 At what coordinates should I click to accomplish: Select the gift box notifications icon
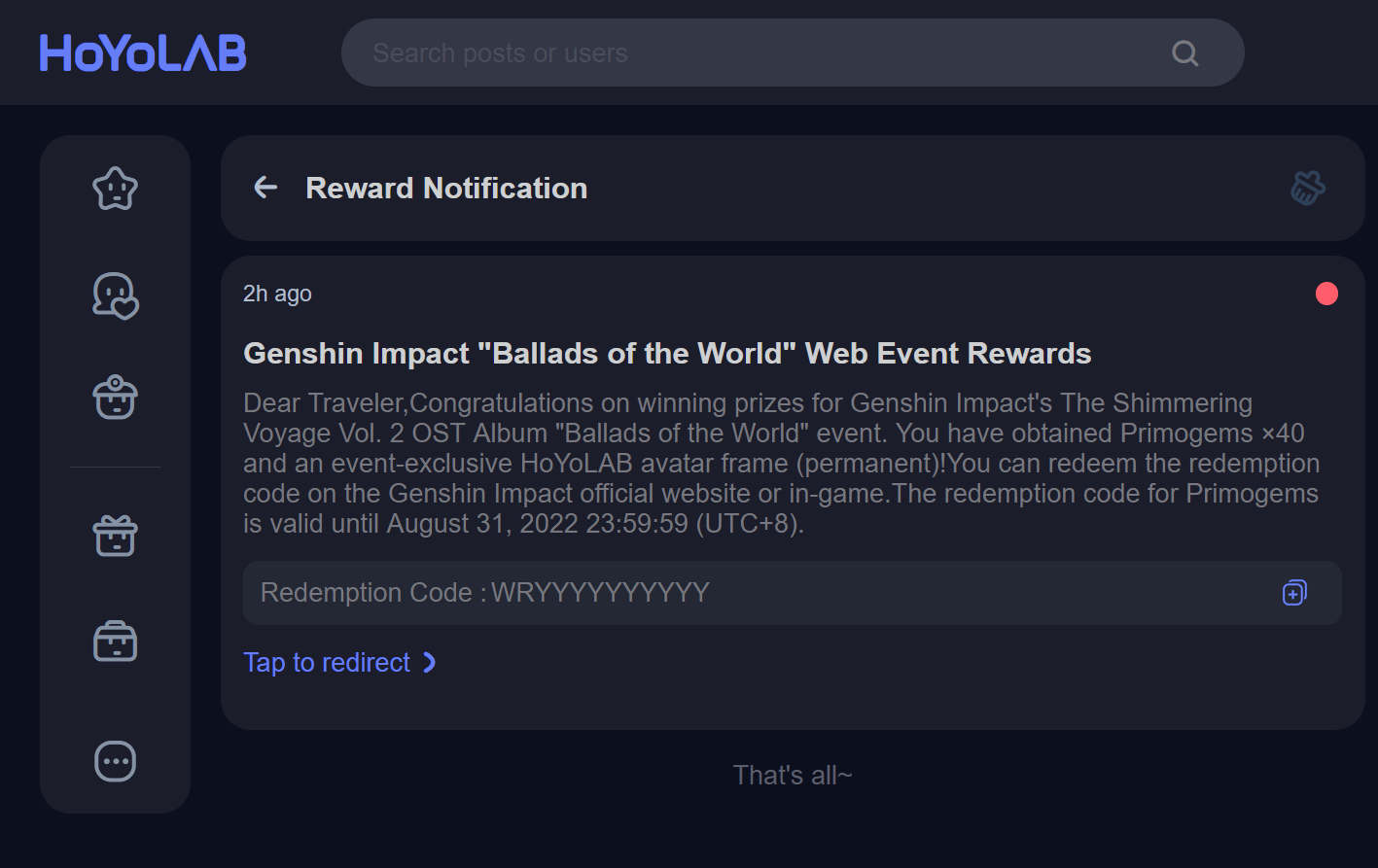click(115, 535)
